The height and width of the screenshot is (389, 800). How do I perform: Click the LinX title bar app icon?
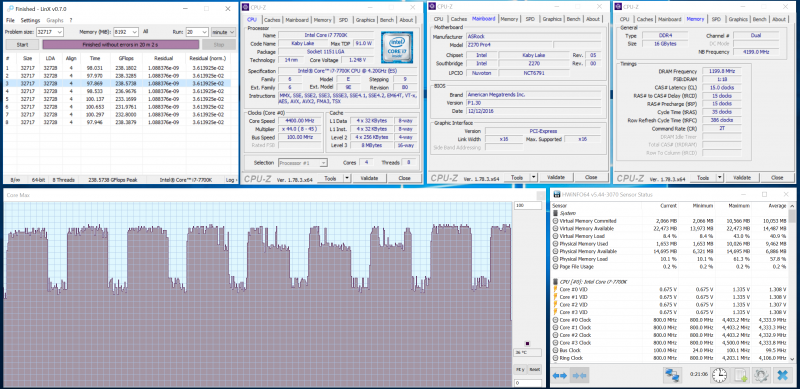click(10, 9)
